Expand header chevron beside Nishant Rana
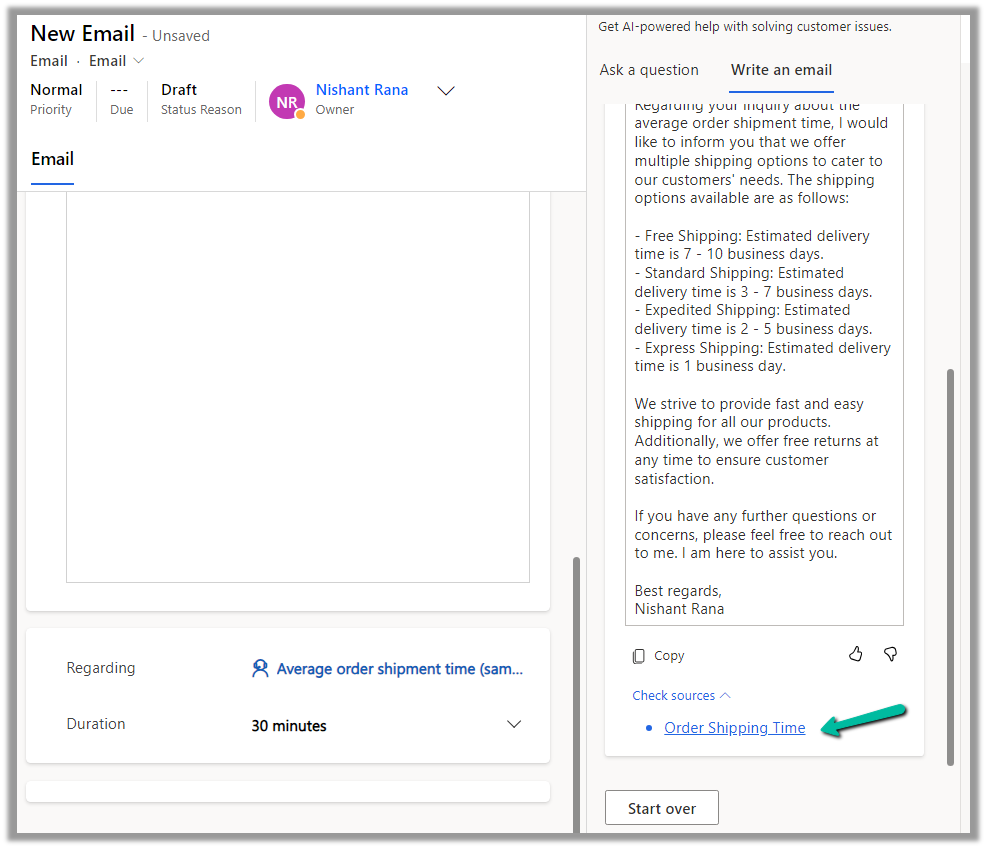Viewport: 987px width, 848px height. (446, 91)
